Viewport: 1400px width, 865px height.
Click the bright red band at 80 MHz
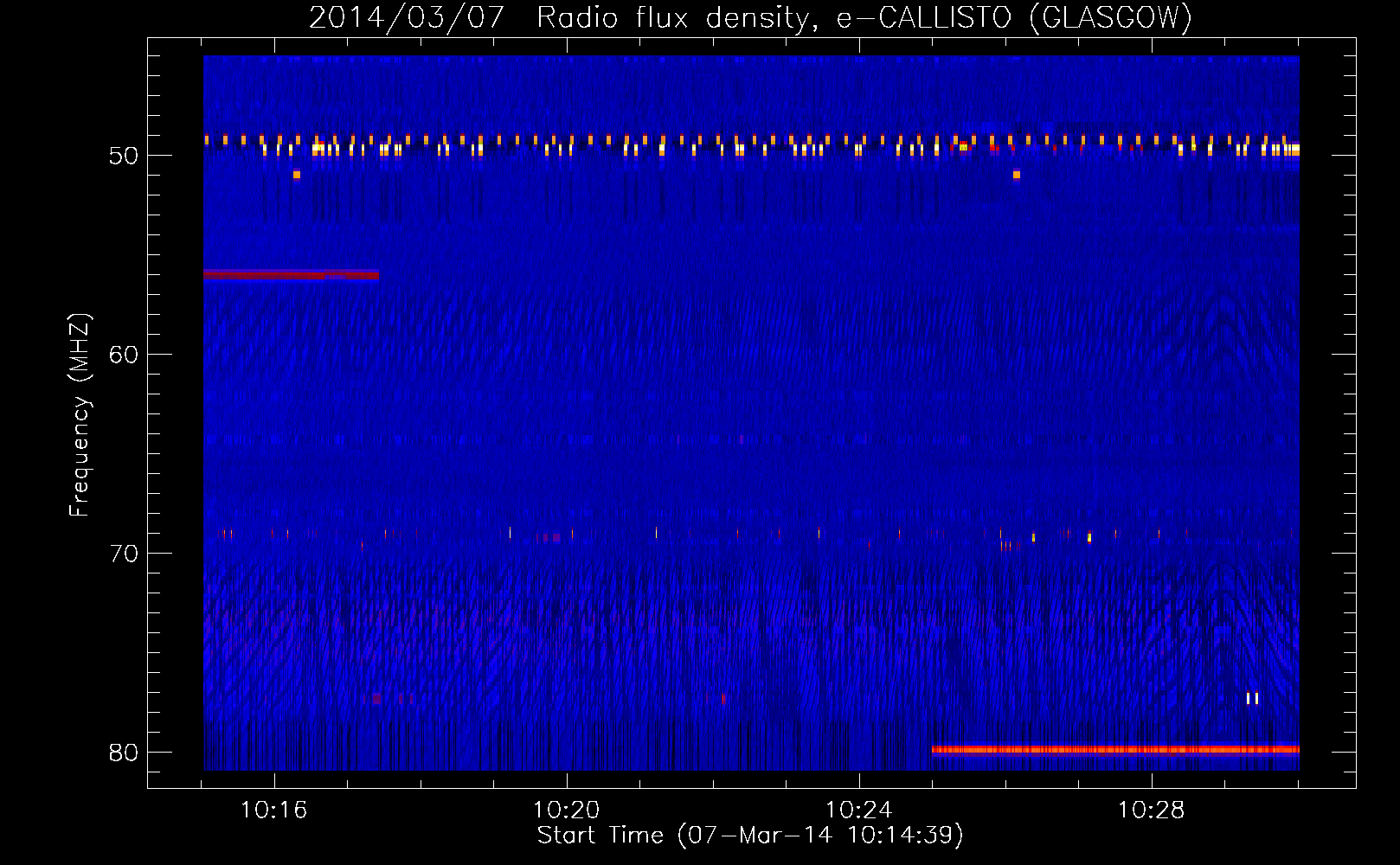(x=1115, y=750)
